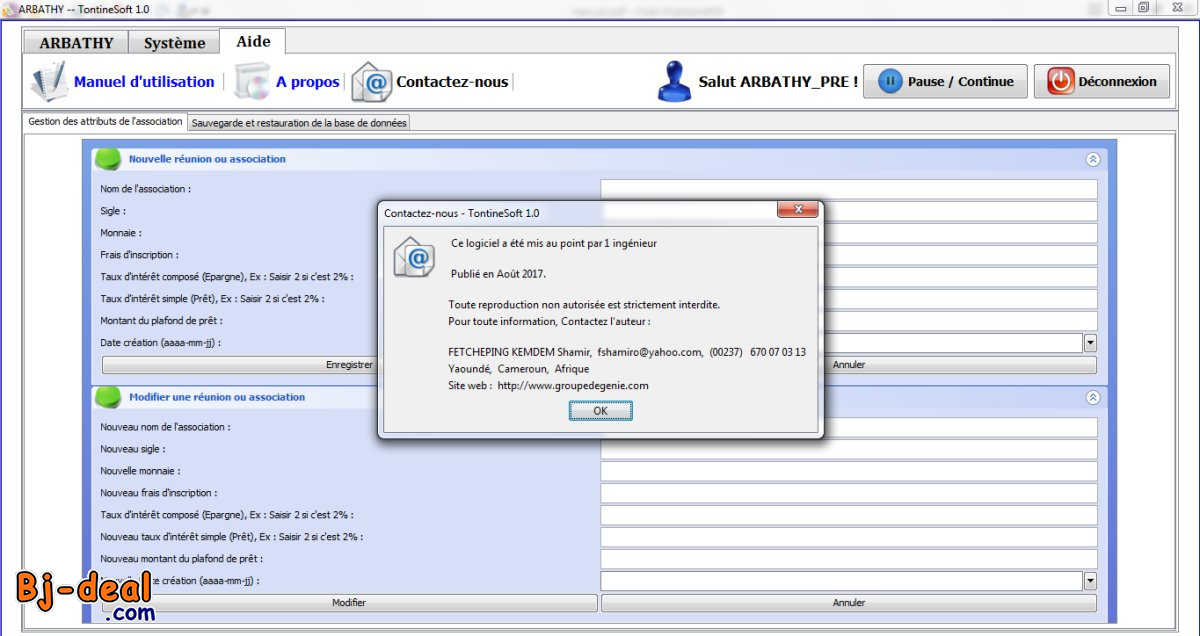The image size is (1200, 636).
Task: Open the Nouvelle date création dropdown
Action: point(1089,580)
